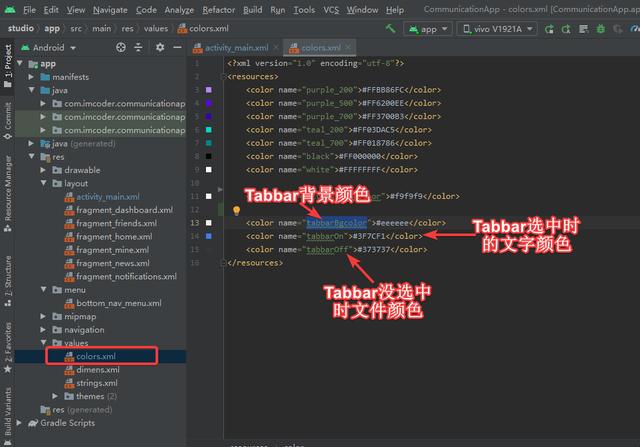Open fragment_home.xml file
The image size is (640, 447).
109,236
